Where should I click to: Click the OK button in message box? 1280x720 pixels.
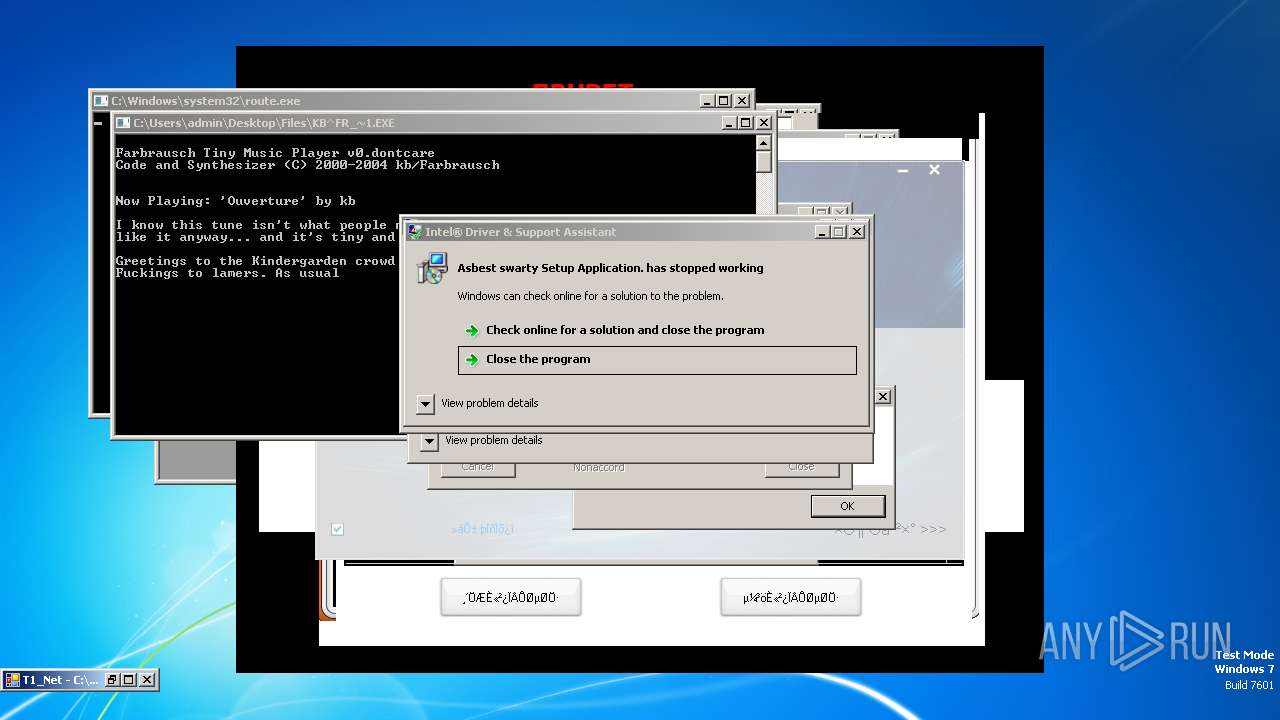pyautogui.click(x=847, y=506)
